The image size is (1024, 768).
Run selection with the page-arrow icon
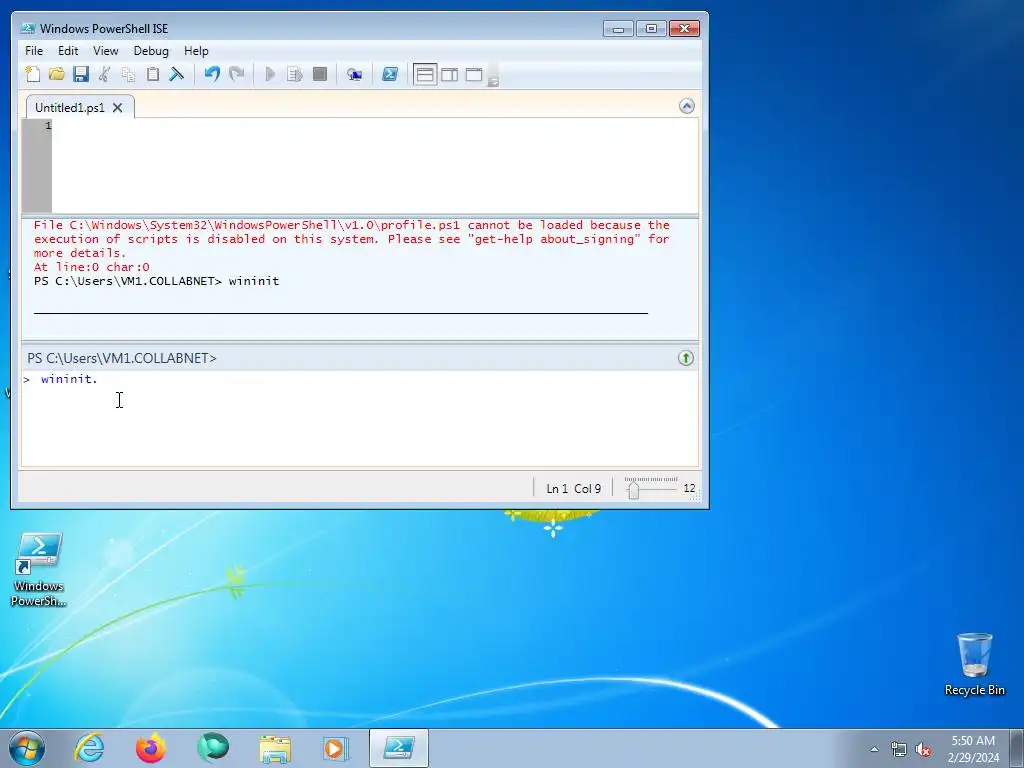(295, 74)
